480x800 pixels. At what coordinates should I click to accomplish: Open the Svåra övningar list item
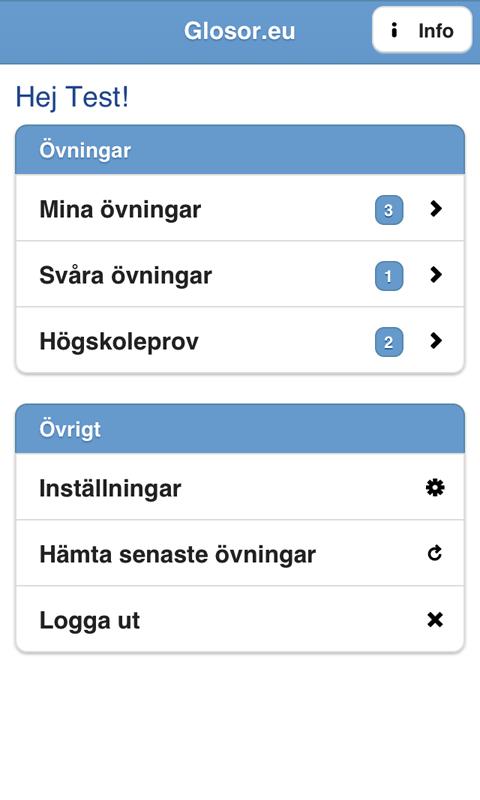pos(240,274)
